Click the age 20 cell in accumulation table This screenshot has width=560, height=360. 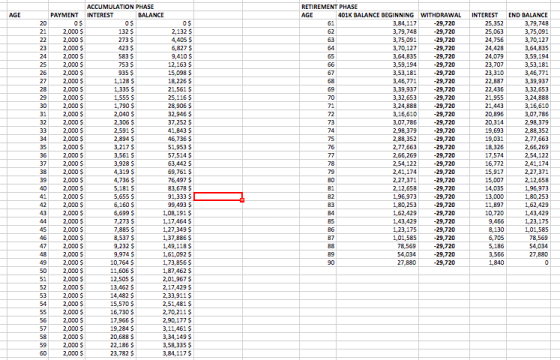(x=28, y=23)
